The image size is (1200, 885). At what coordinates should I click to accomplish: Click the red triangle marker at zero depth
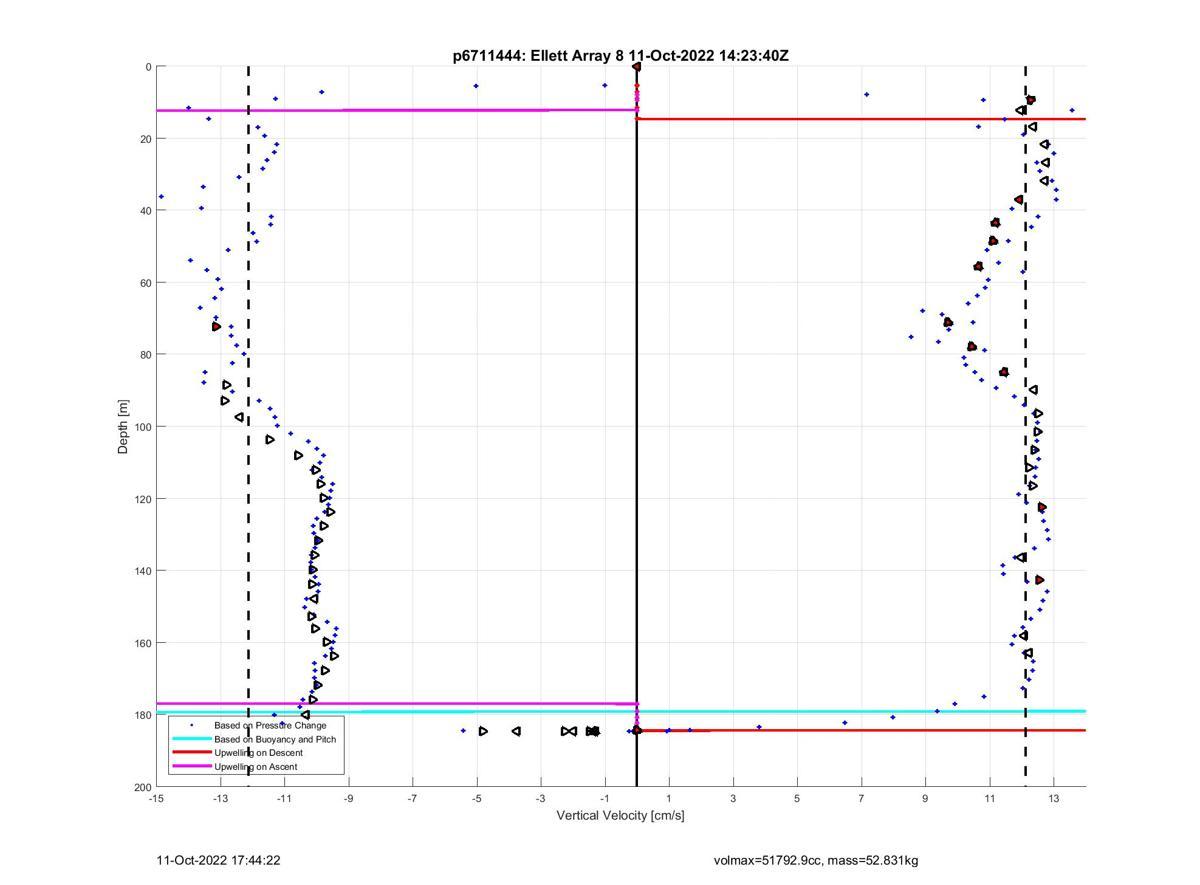[636, 67]
